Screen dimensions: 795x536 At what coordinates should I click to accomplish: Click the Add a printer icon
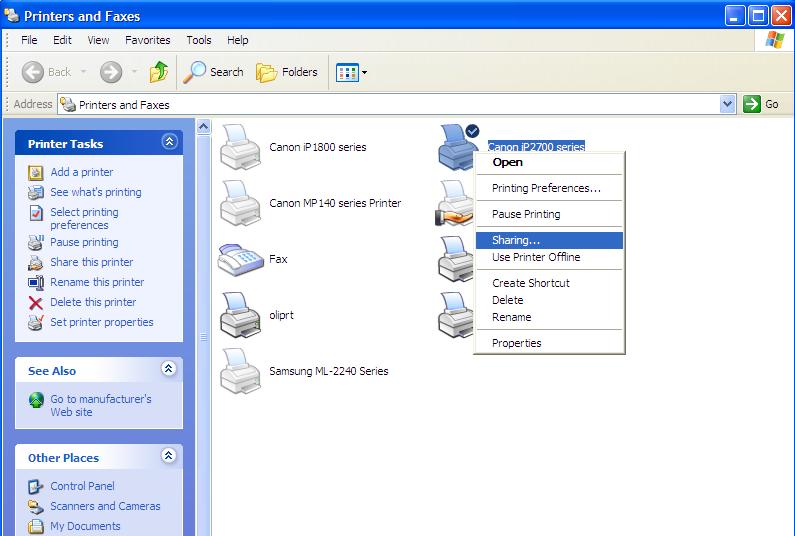pos(35,172)
